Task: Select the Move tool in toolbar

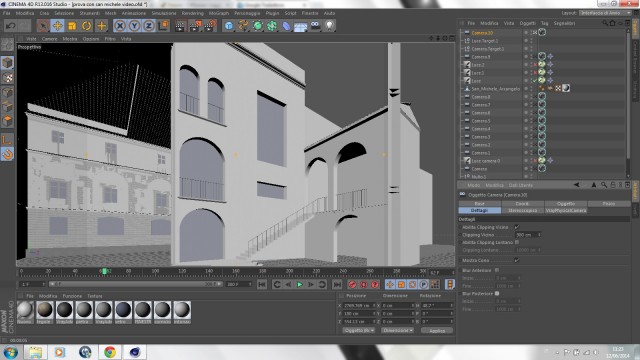Action: (x=58, y=26)
